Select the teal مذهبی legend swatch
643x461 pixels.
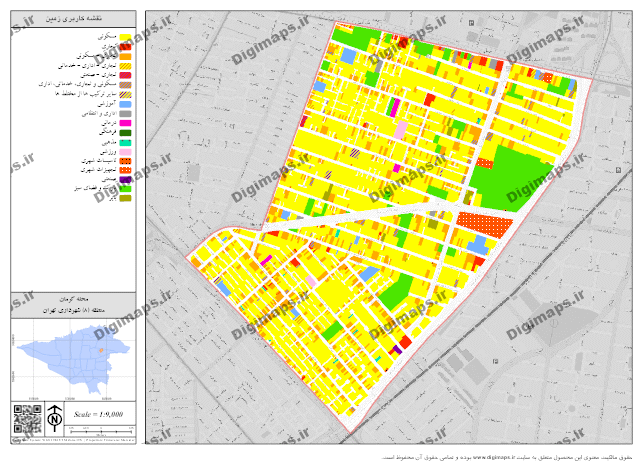tap(125, 142)
